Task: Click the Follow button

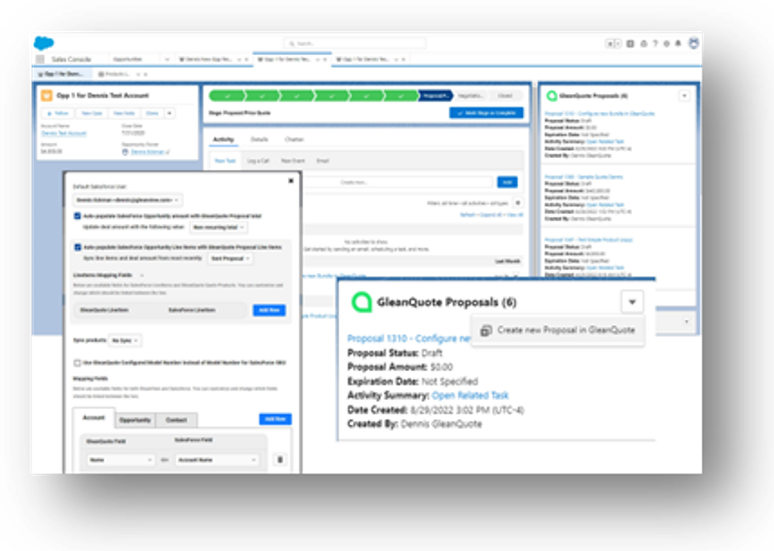Action: tap(58, 114)
